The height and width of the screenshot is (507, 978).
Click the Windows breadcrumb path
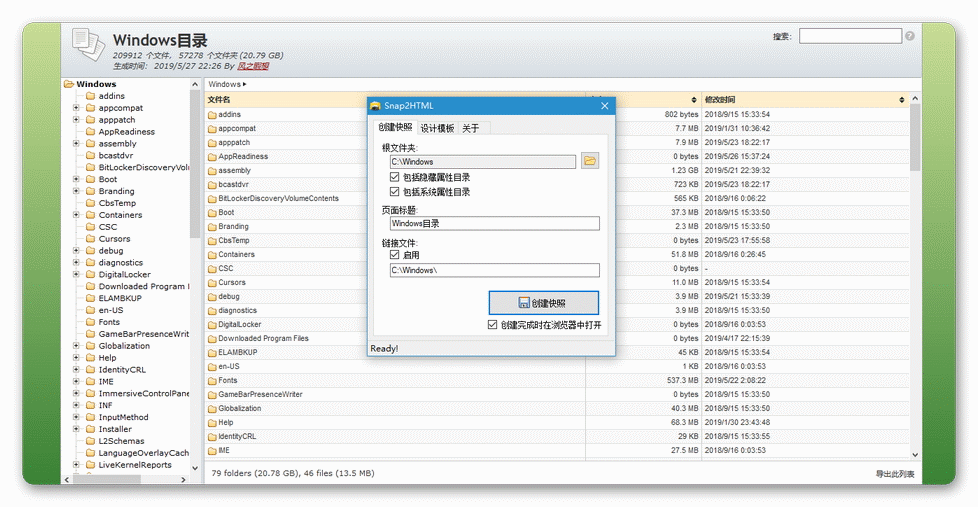(225, 84)
